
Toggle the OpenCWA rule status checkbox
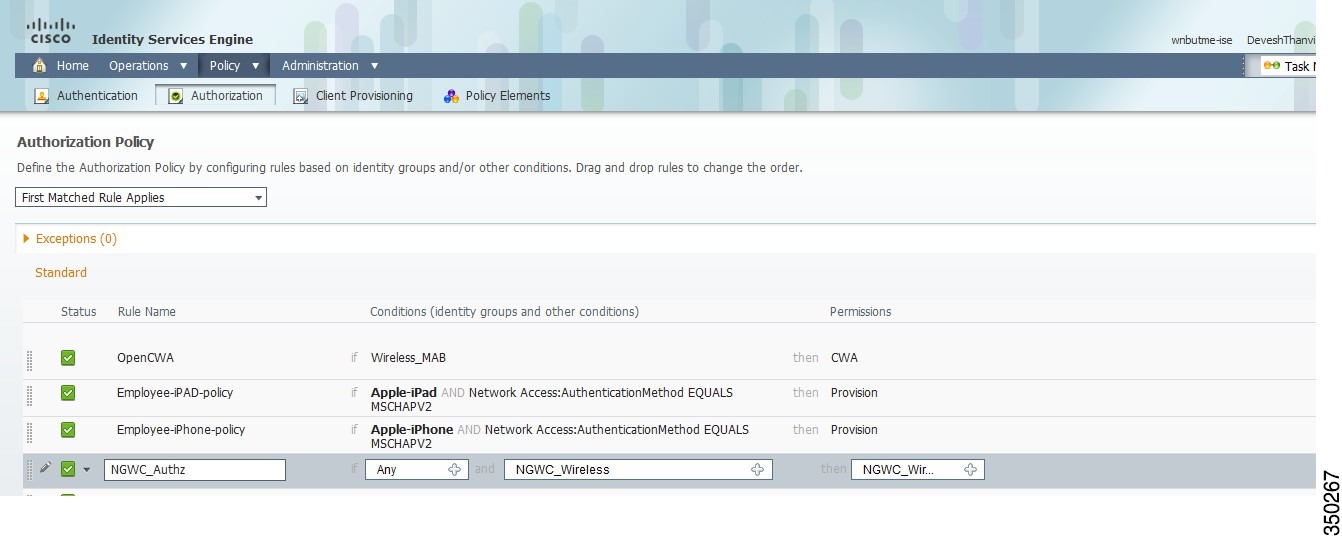point(68,357)
